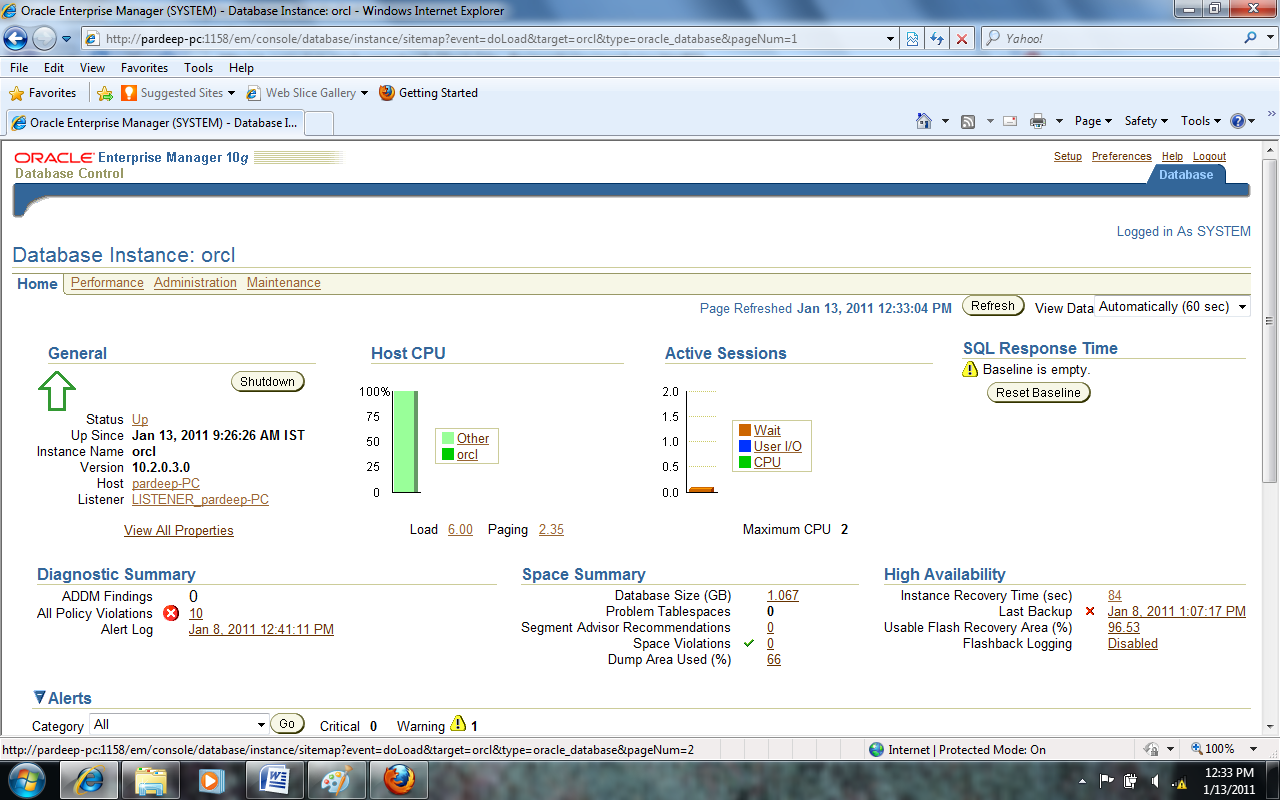The image size is (1280, 800).
Task: Click the Read Mail icon
Action: point(1010,121)
